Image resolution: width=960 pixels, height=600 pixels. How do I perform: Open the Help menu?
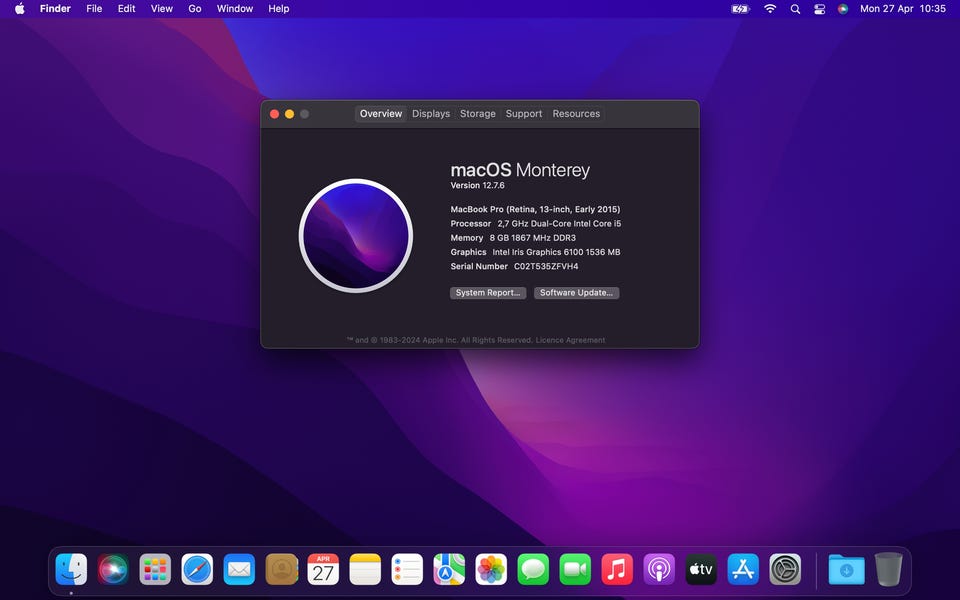(279, 9)
